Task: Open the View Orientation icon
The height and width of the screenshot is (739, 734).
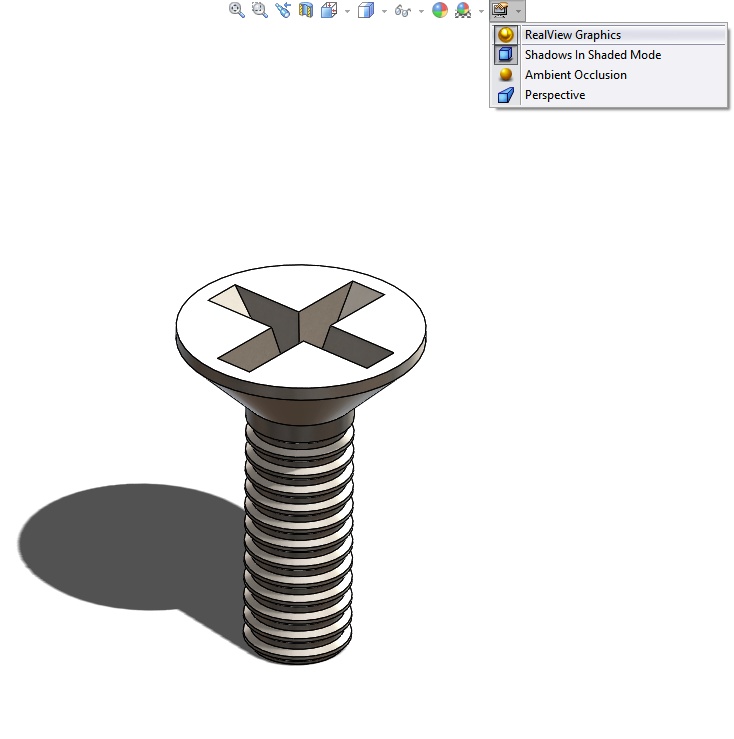Action: 329,10
